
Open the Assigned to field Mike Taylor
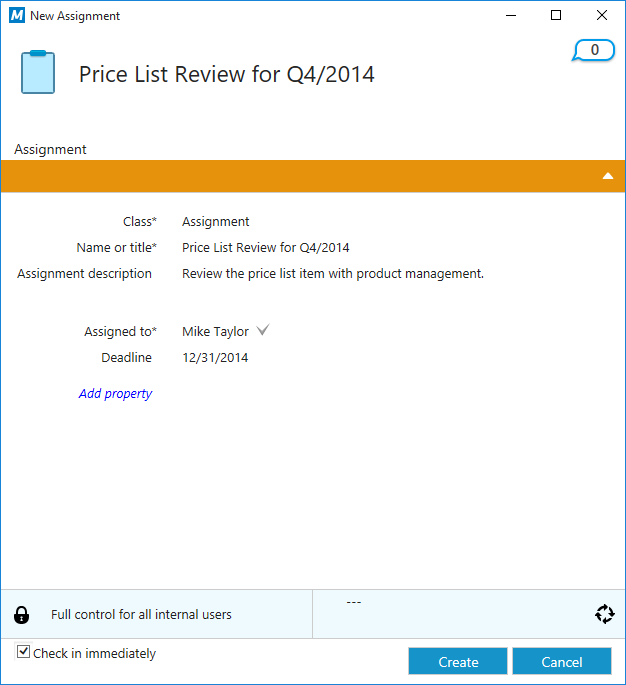point(215,332)
